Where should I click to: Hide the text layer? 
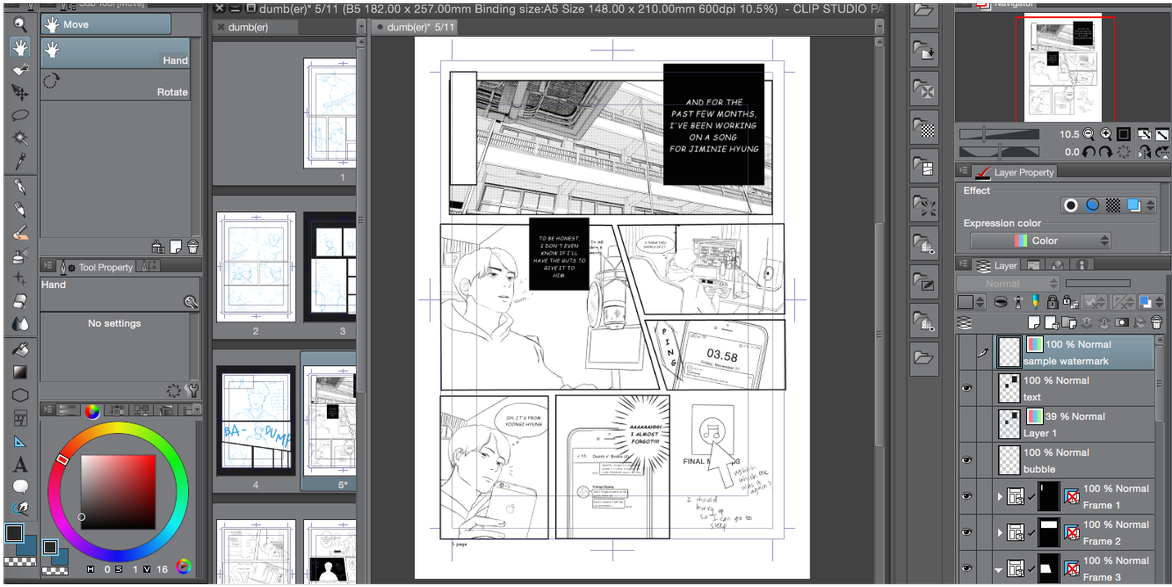click(x=967, y=388)
